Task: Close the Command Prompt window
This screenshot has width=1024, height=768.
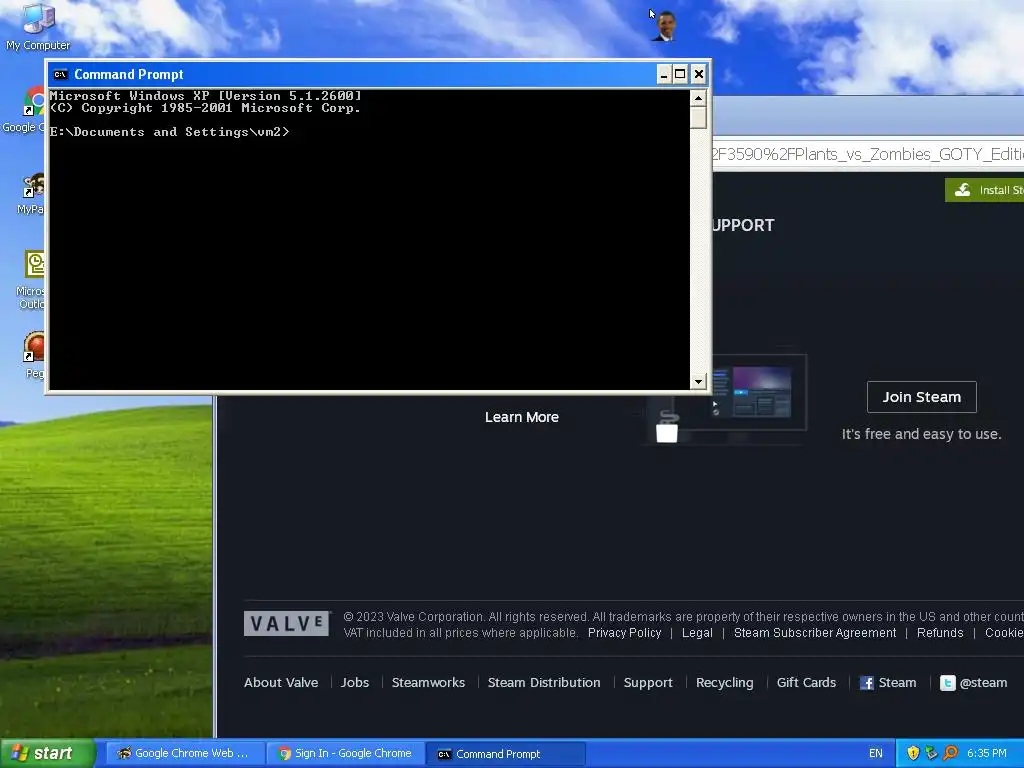Action: point(699,74)
